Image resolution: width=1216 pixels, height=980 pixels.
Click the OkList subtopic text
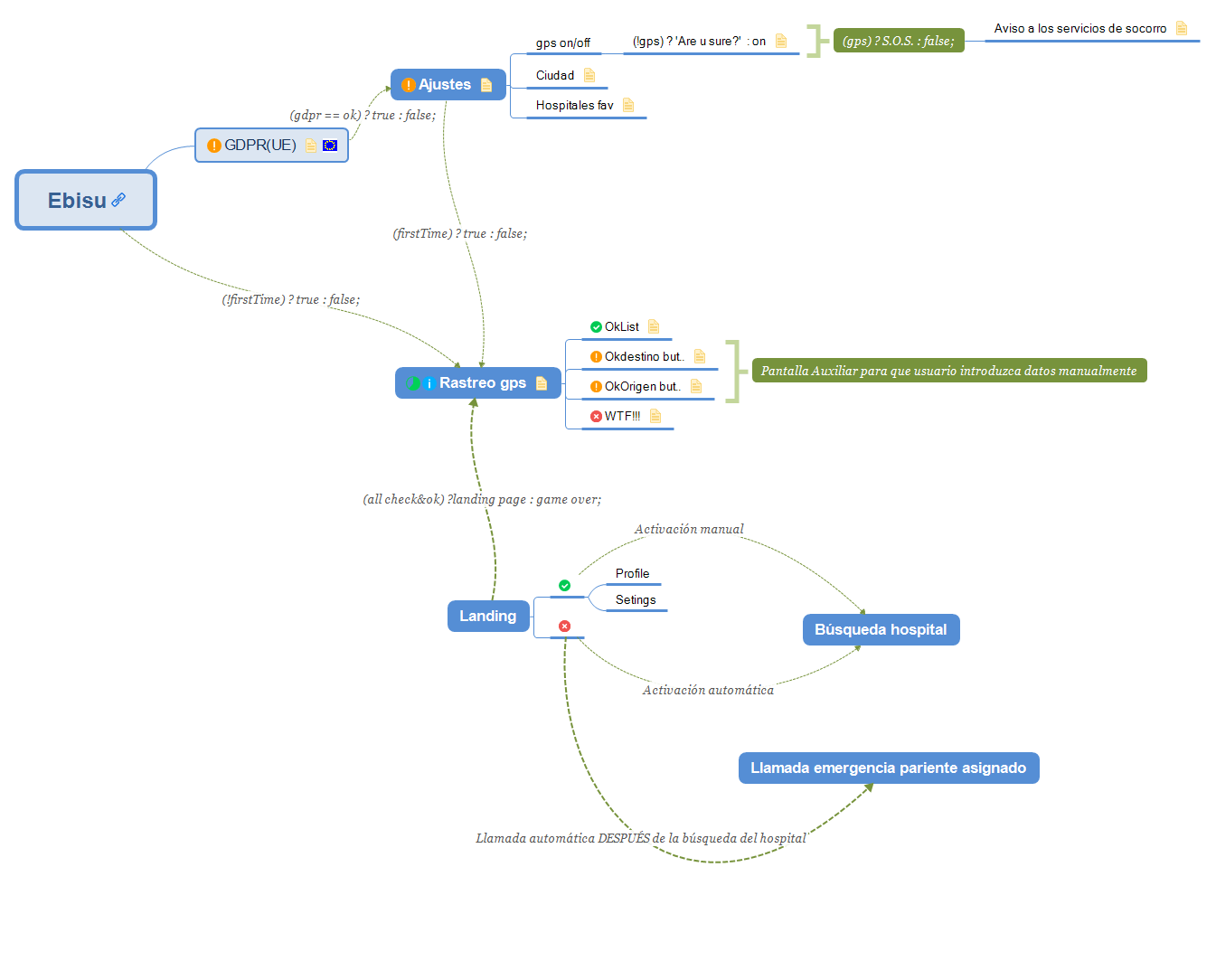[x=622, y=327]
